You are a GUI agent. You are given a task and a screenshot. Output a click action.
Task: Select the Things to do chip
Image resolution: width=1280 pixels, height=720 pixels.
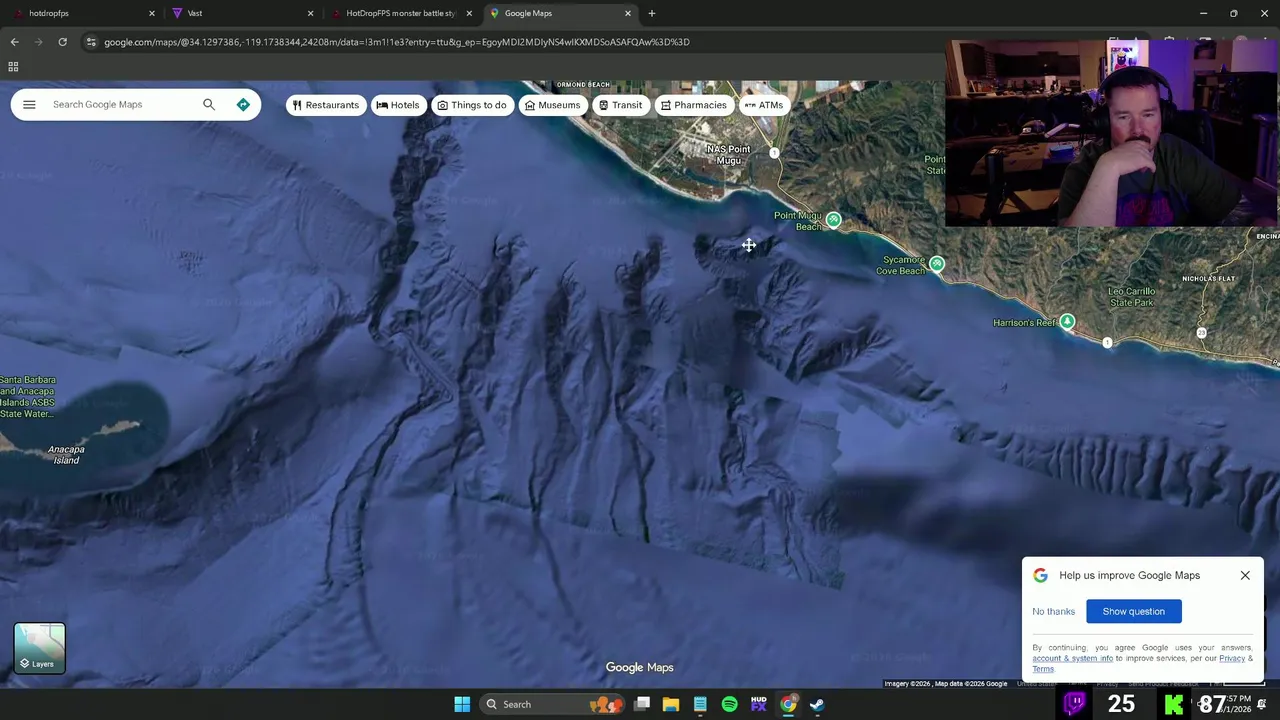471,105
